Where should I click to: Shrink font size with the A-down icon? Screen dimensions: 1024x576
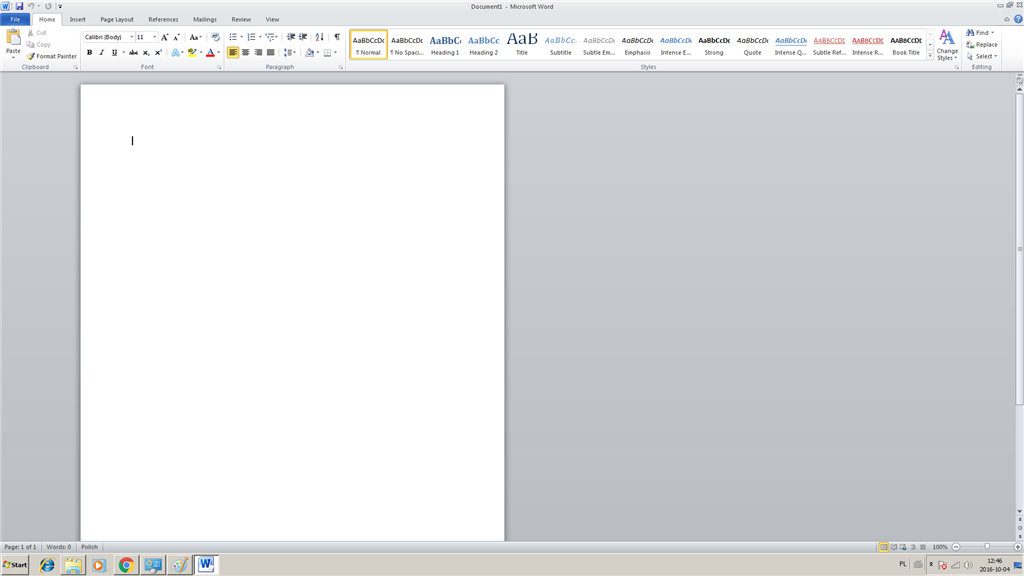coord(176,37)
